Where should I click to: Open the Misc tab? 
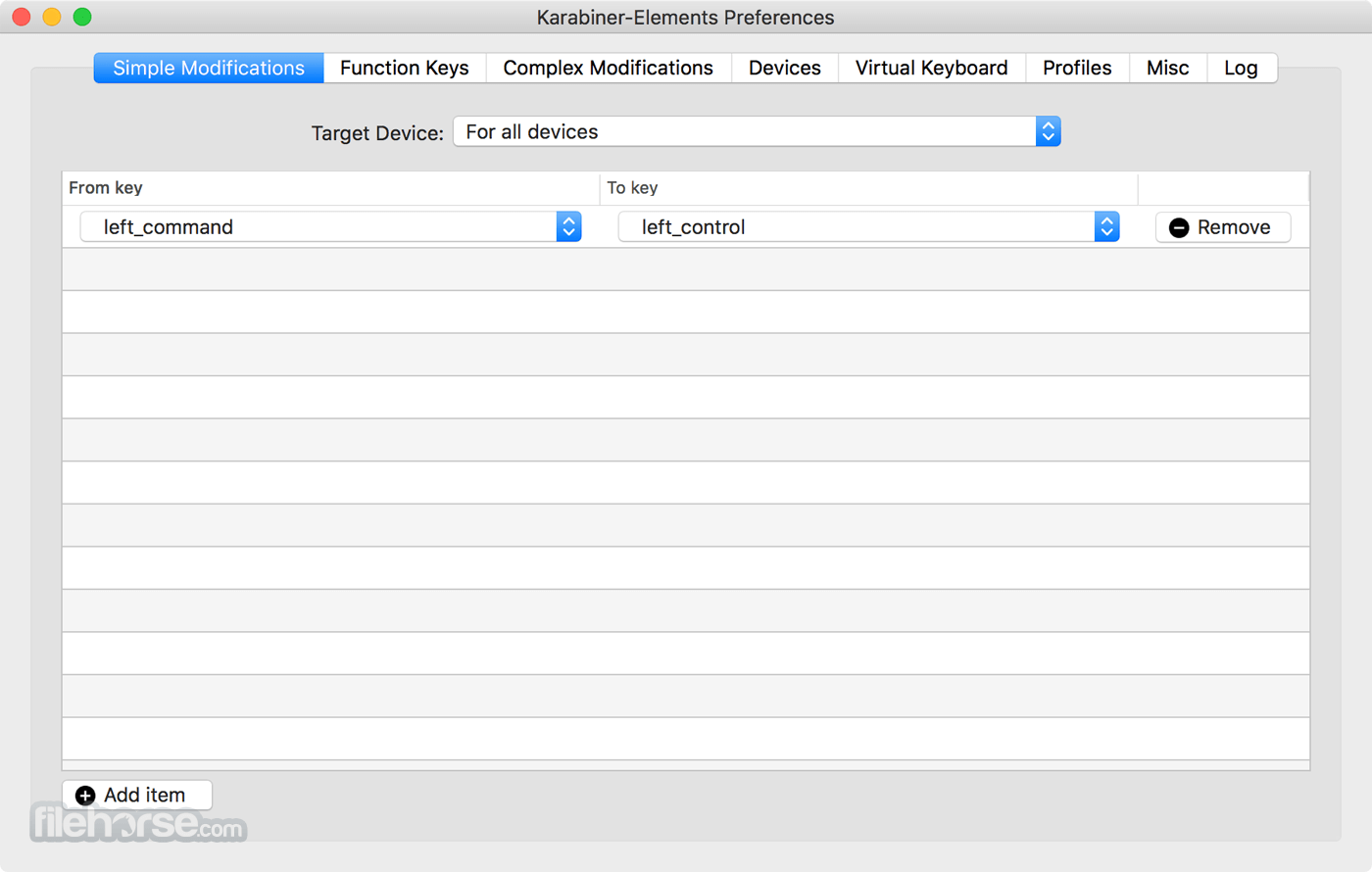[1168, 68]
